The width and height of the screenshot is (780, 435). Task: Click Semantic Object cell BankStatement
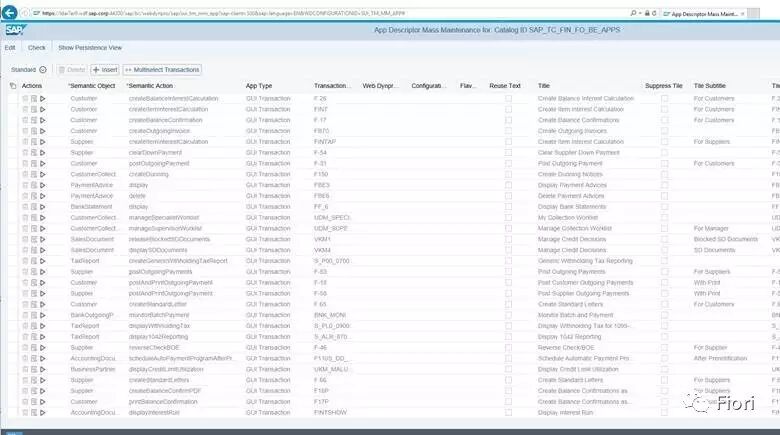[92, 207]
